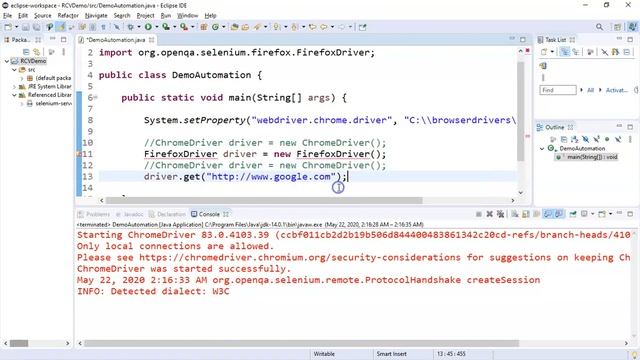Click Collapse All icon in Package Explorer
Image resolution: width=640 pixels, height=360 pixels.
pyautogui.click(x=26, y=52)
